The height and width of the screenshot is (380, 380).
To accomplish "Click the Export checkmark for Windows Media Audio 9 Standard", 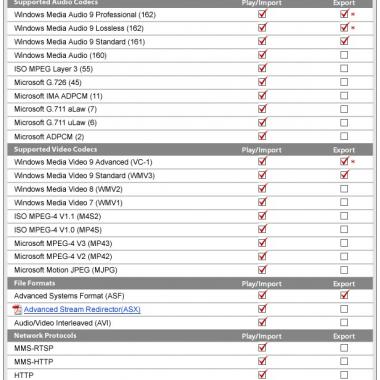I will click(344, 41).
